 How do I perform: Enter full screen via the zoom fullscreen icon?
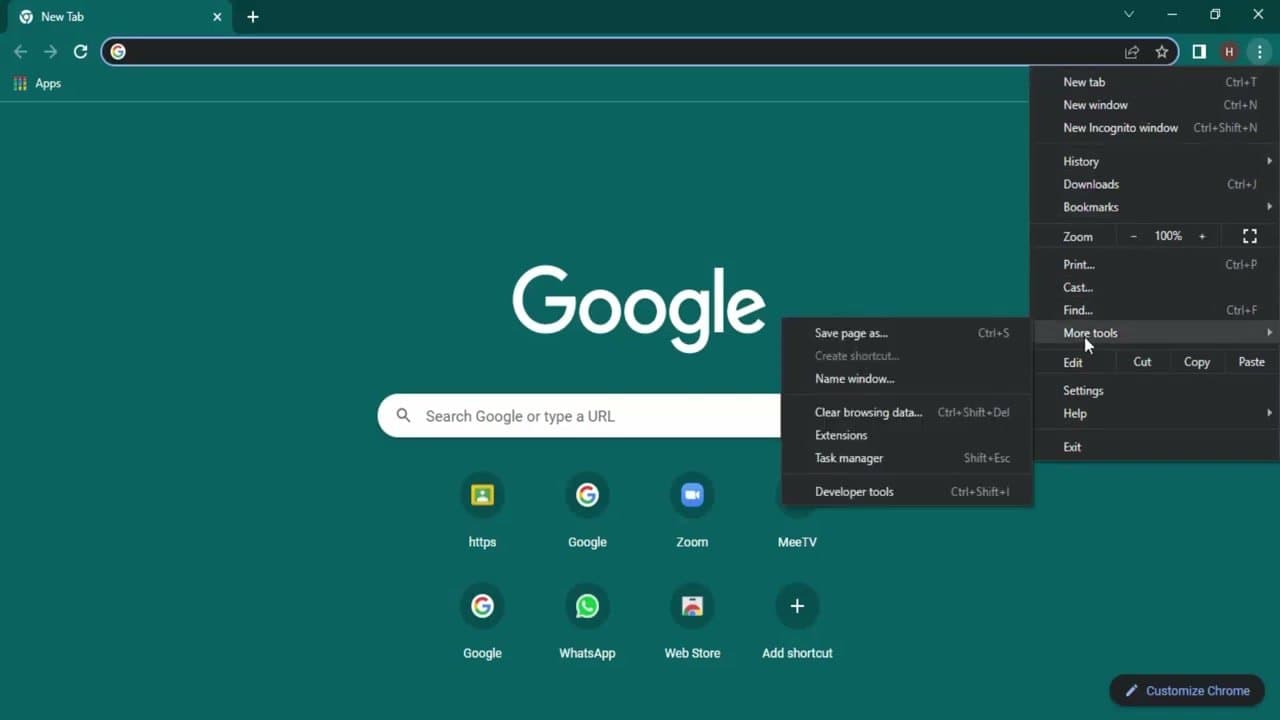click(x=1249, y=236)
